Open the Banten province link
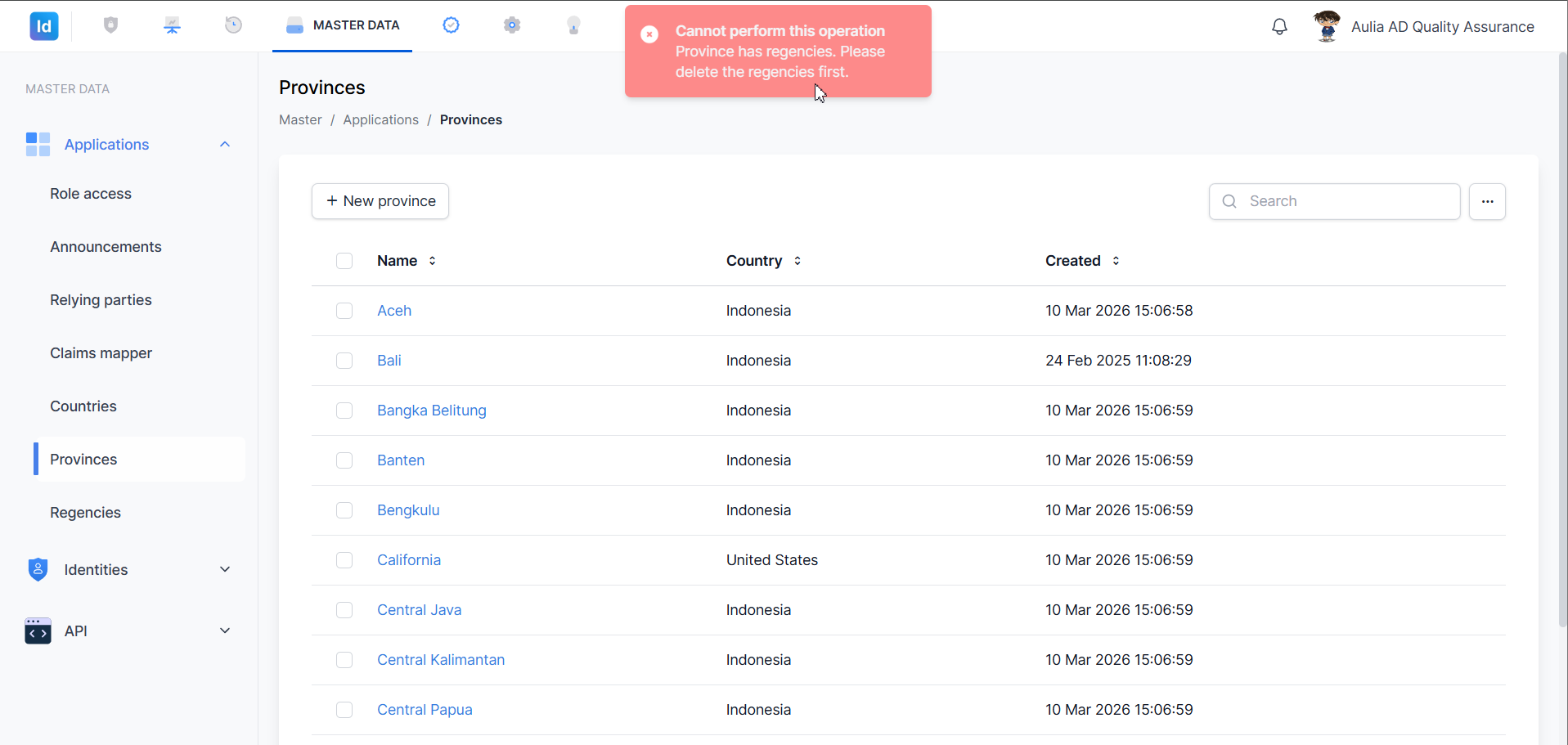The height and width of the screenshot is (745, 1568). (x=401, y=460)
